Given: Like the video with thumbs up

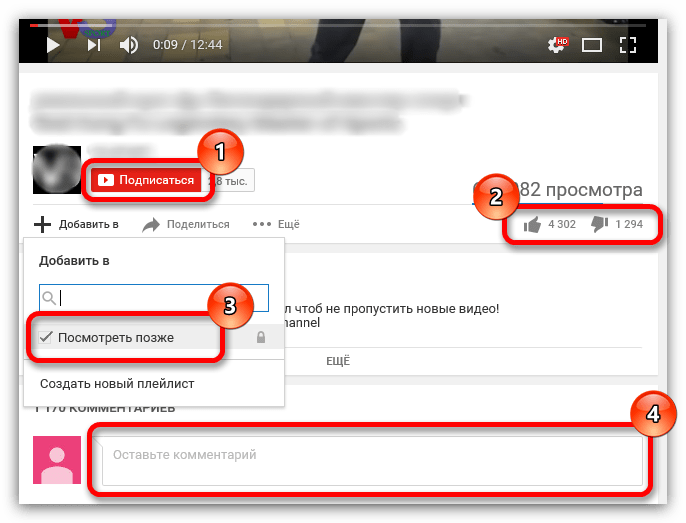Looking at the screenshot, I should 532,225.
